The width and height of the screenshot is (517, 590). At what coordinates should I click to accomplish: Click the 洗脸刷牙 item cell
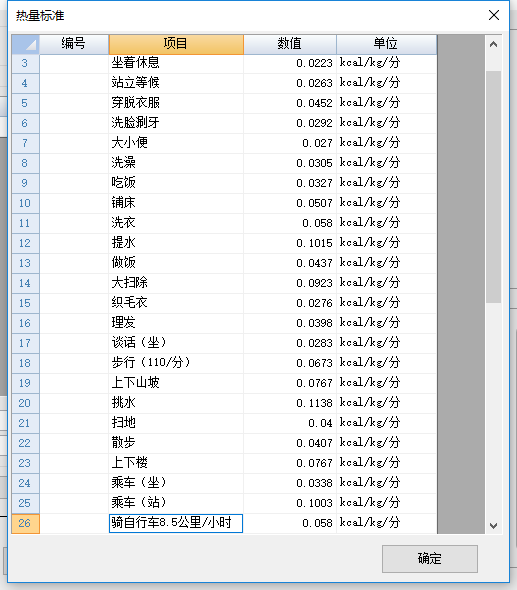point(176,123)
